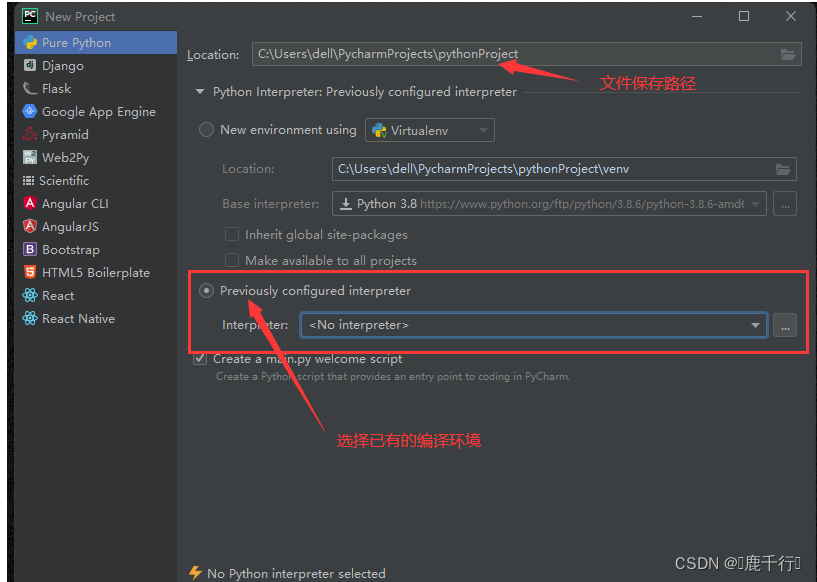Select the React Native project type
The height and width of the screenshot is (582, 817).
click(x=96, y=318)
